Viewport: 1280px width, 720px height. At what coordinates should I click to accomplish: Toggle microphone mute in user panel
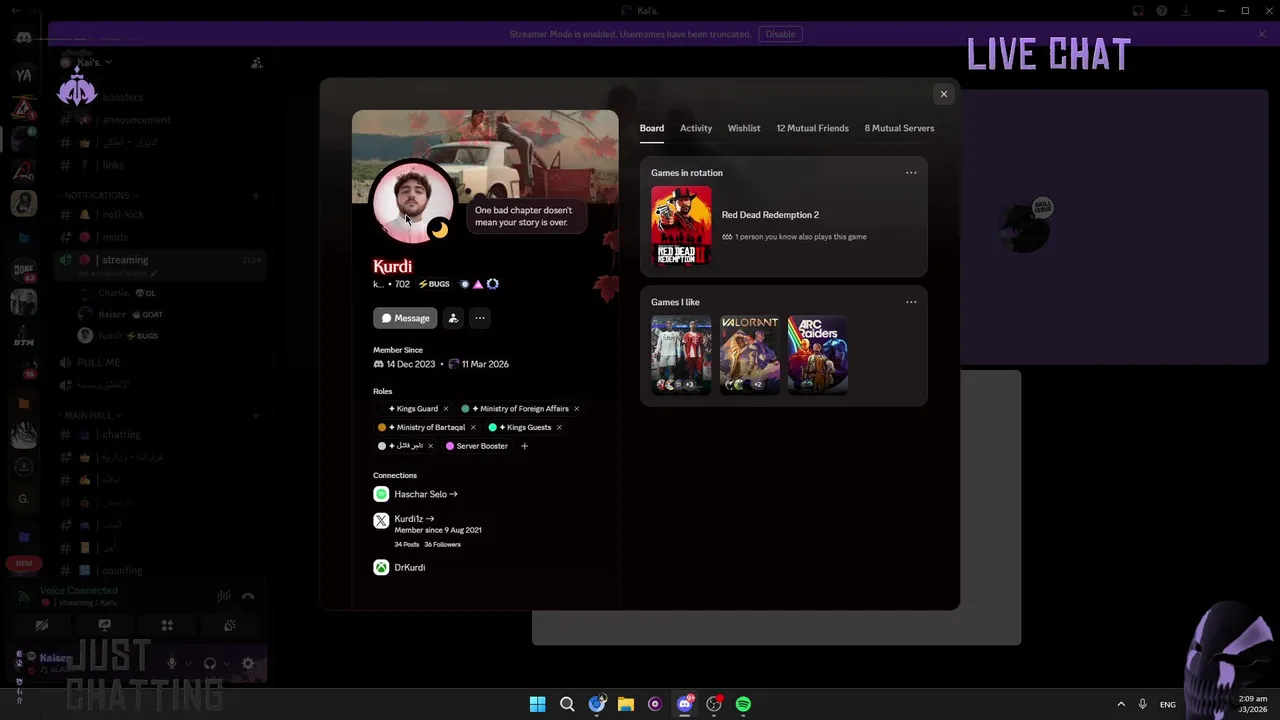(172, 663)
